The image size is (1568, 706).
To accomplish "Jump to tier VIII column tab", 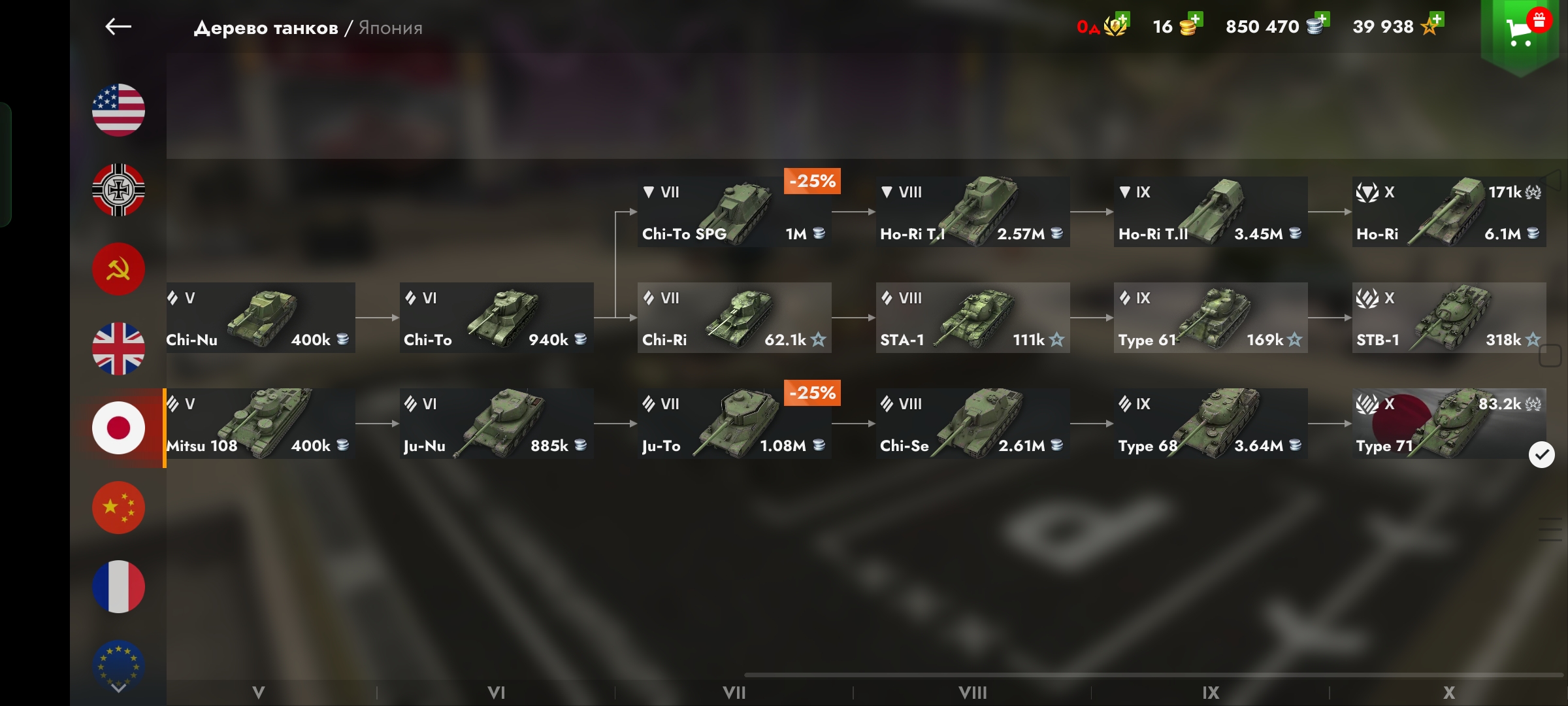I will point(972,692).
